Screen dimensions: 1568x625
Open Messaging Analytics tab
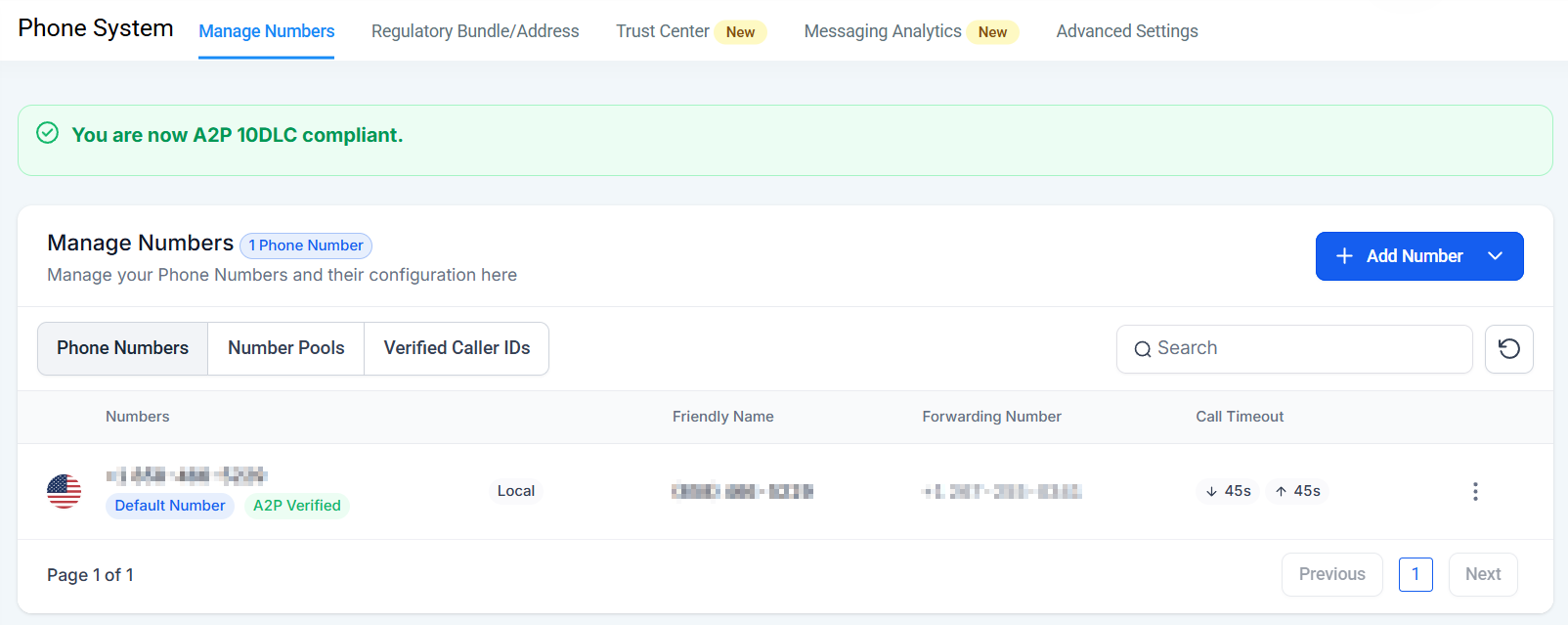[x=883, y=31]
